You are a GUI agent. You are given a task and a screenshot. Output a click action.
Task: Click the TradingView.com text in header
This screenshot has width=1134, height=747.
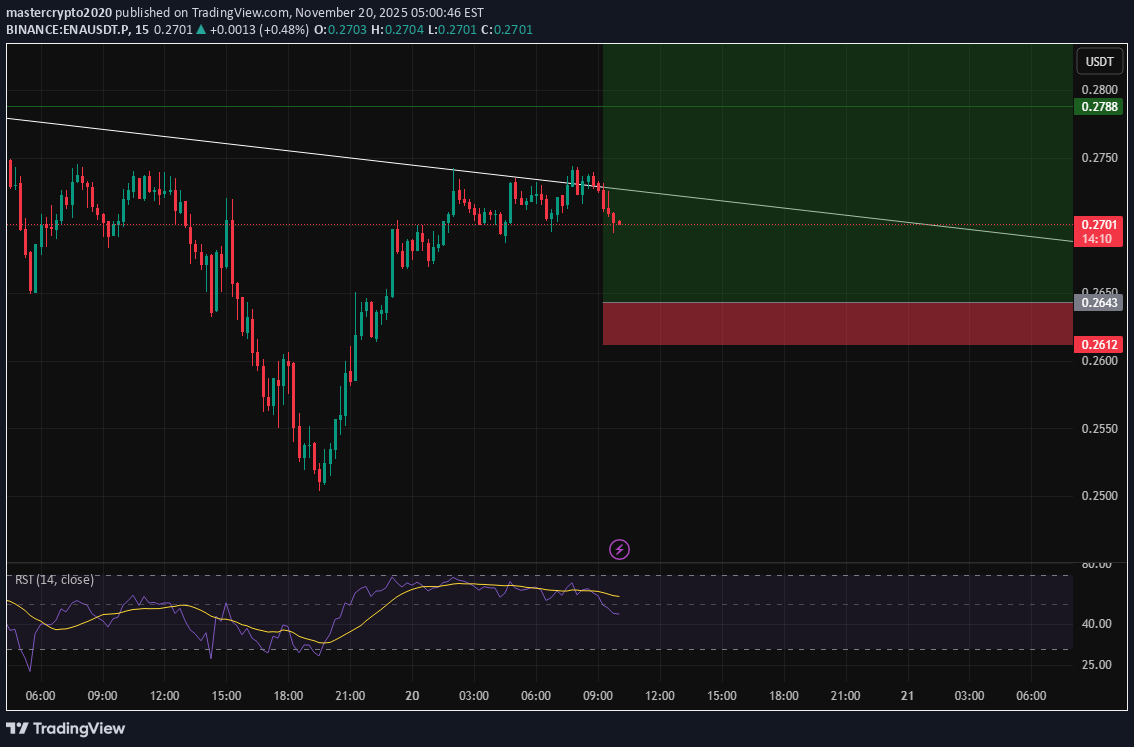(224, 13)
